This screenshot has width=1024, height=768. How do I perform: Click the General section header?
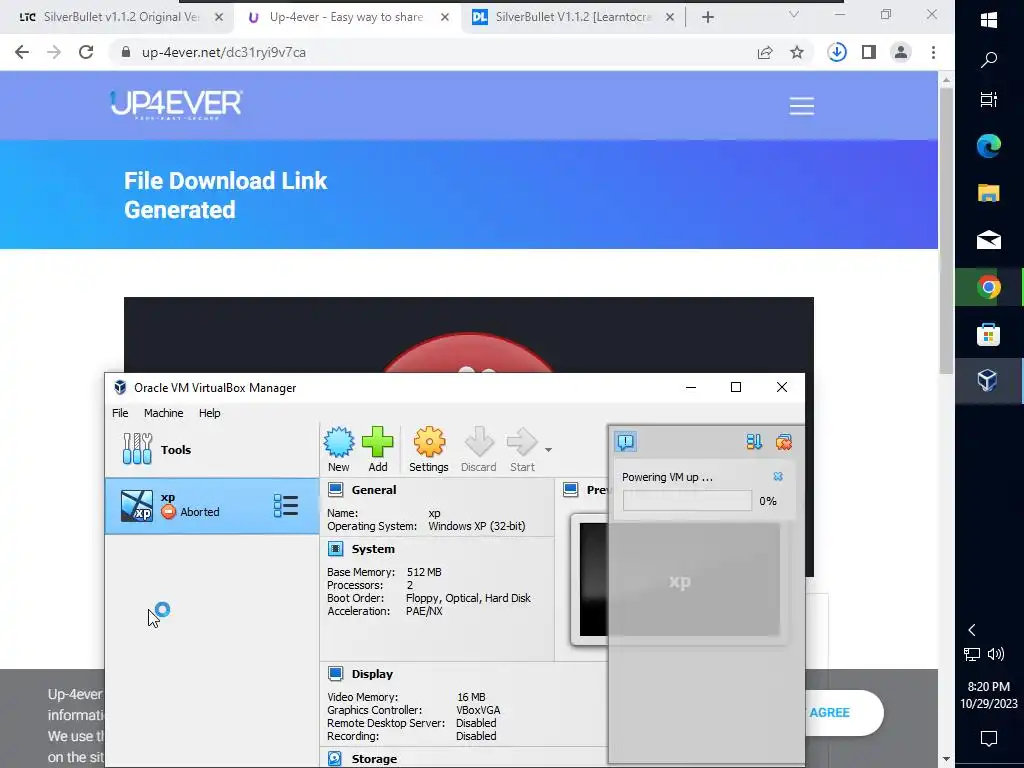click(374, 490)
